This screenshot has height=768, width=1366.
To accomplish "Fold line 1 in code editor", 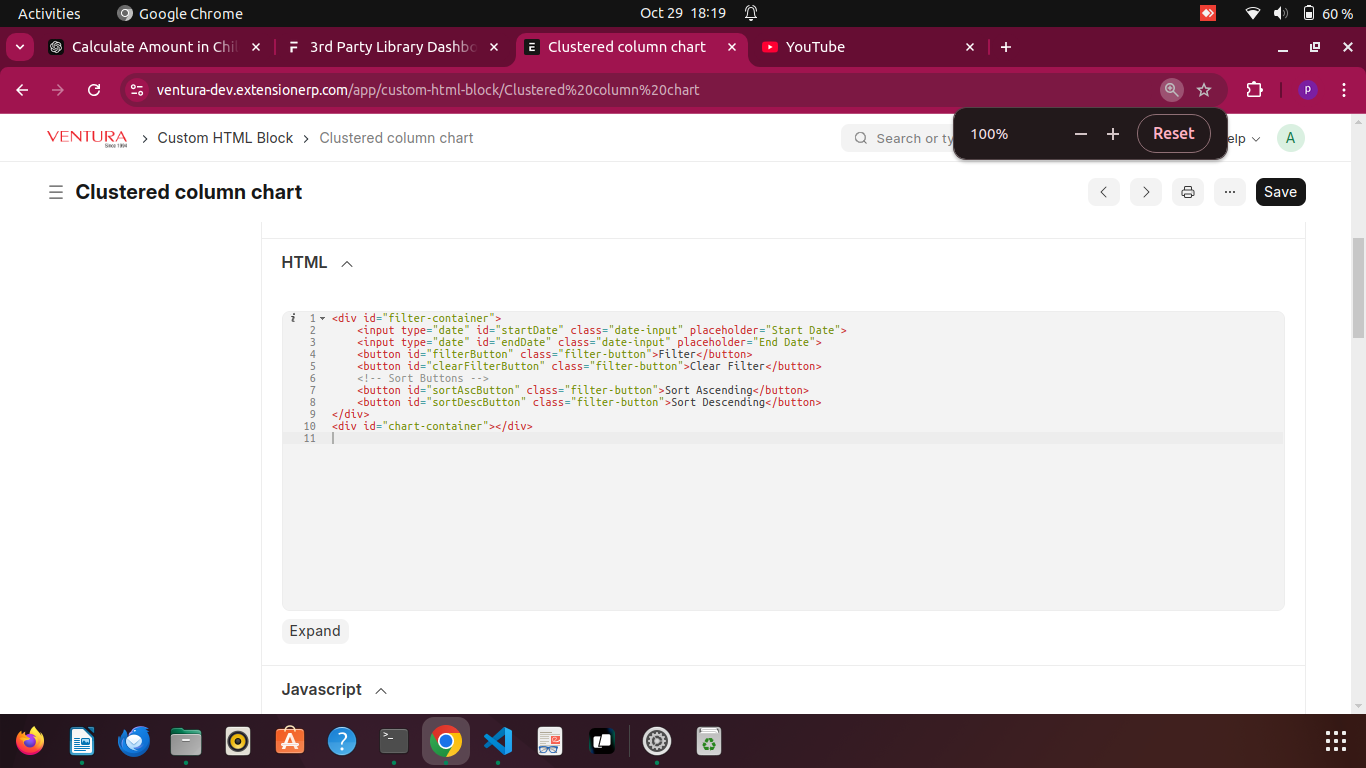I will 322,318.
